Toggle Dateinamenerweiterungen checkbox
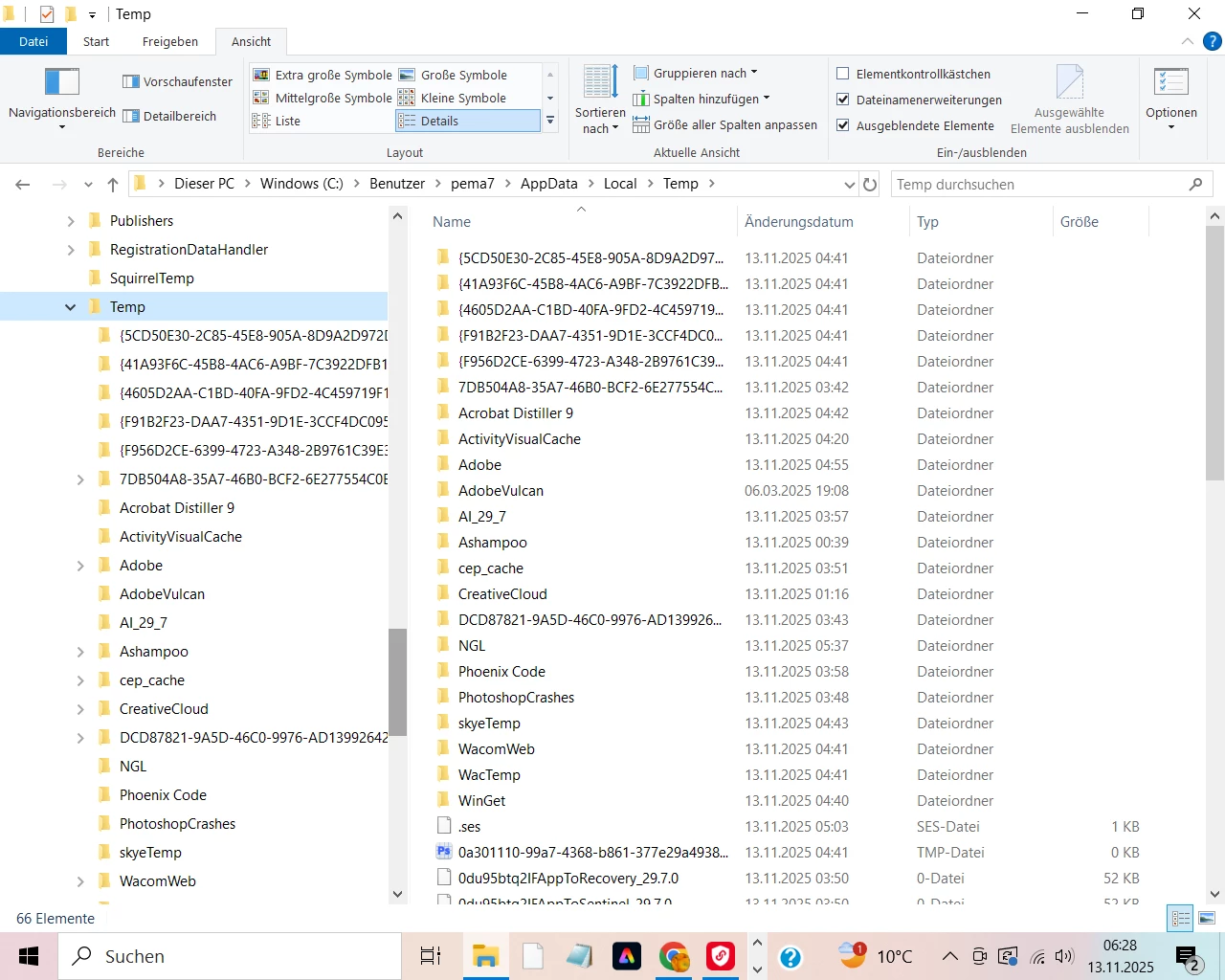Image resolution: width=1225 pixels, height=980 pixels. (x=843, y=100)
